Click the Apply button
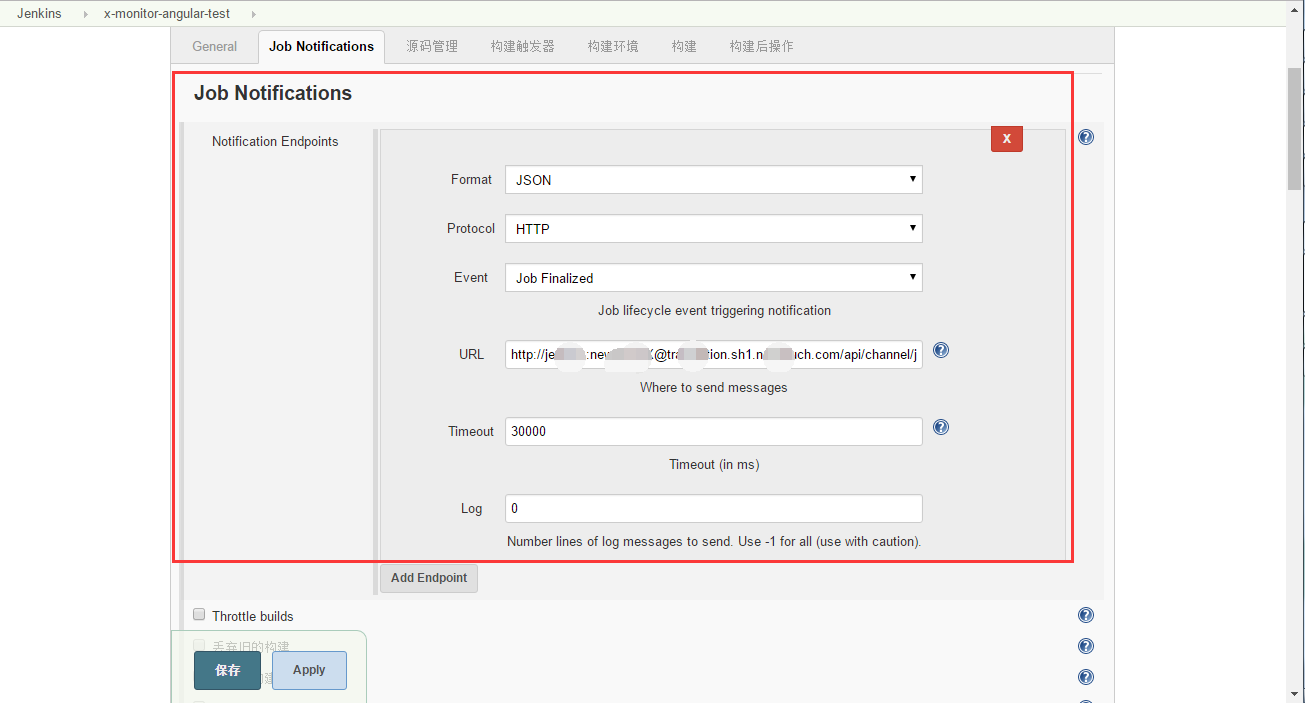This screenshot has height=703, width=1305. (x=309, y=670)
